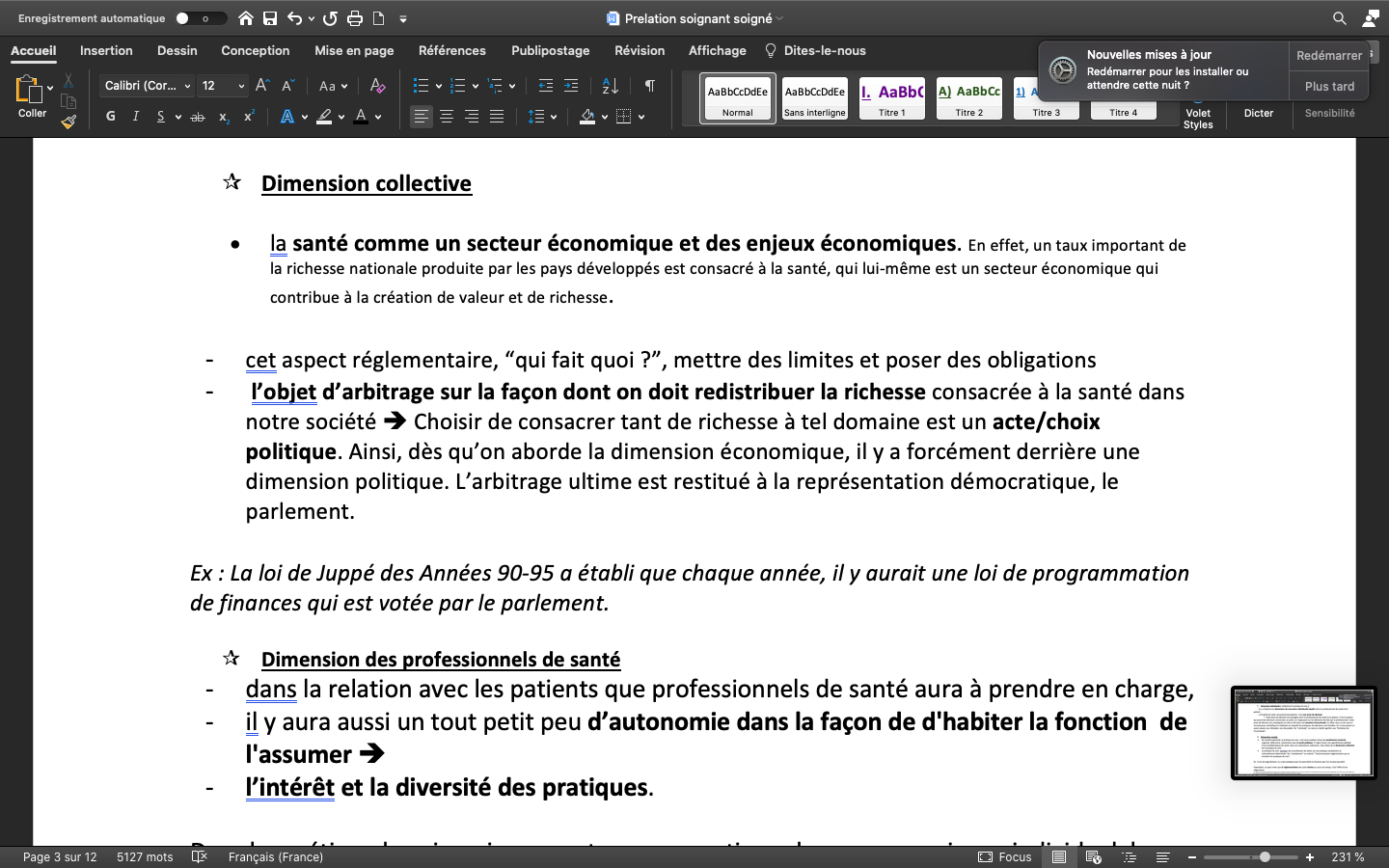Click Plus tard in update notification
1389x868 pixels.
pyautogui.click(x=1329, y=86)
